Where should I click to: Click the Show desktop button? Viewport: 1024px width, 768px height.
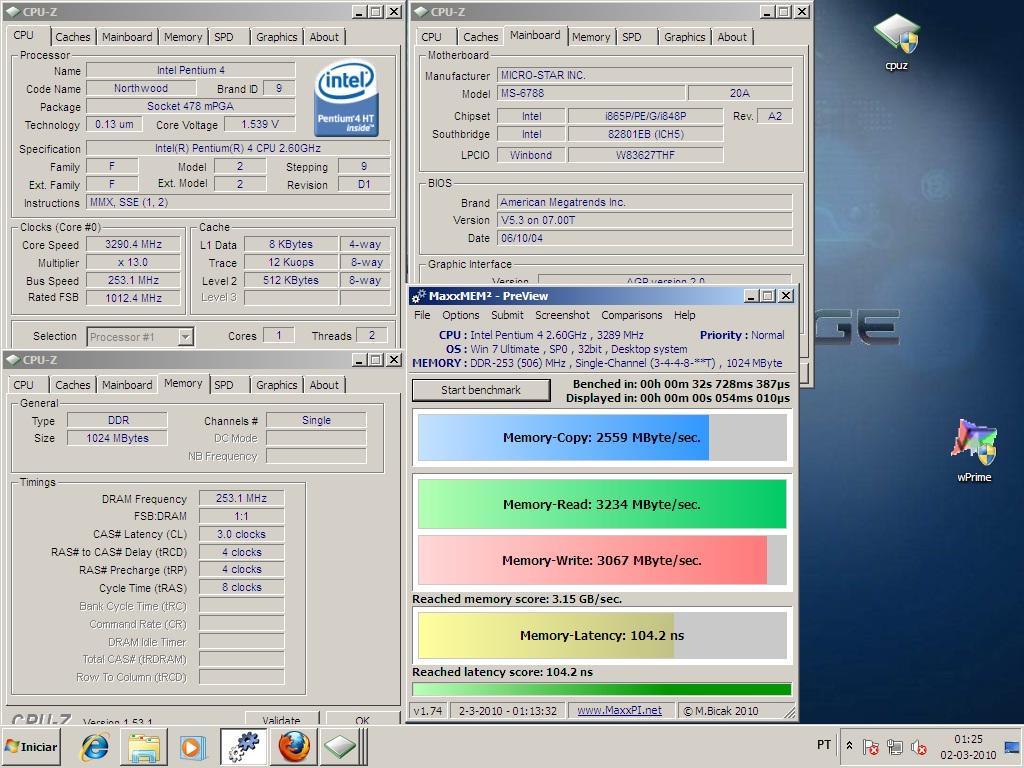click(x=1012, y=747)
